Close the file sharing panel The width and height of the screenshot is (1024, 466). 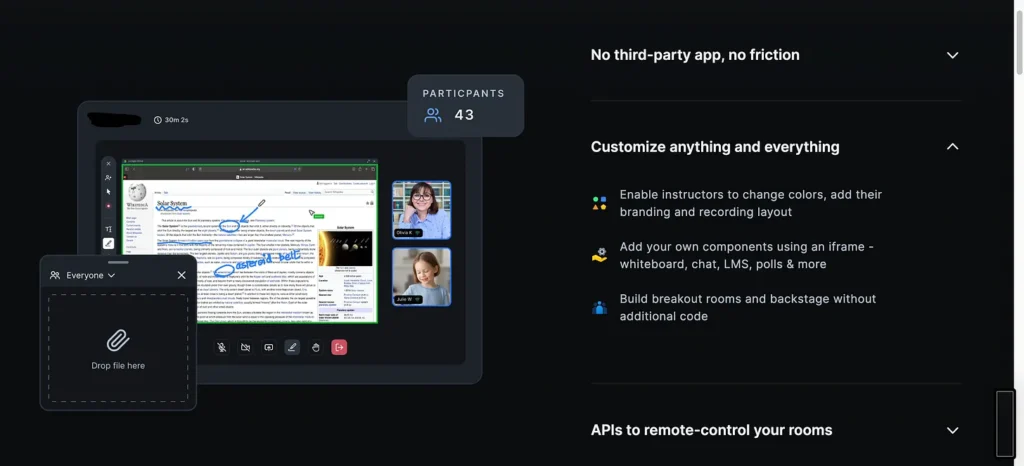click(181, 275)
